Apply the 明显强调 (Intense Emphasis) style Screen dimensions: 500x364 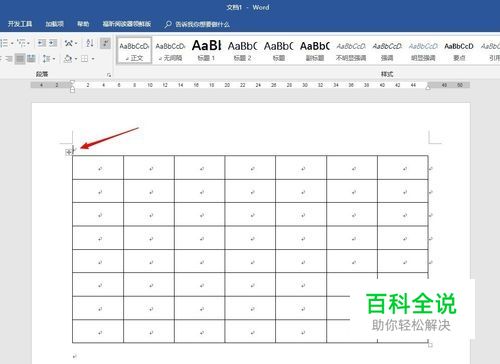coord(423,50)
